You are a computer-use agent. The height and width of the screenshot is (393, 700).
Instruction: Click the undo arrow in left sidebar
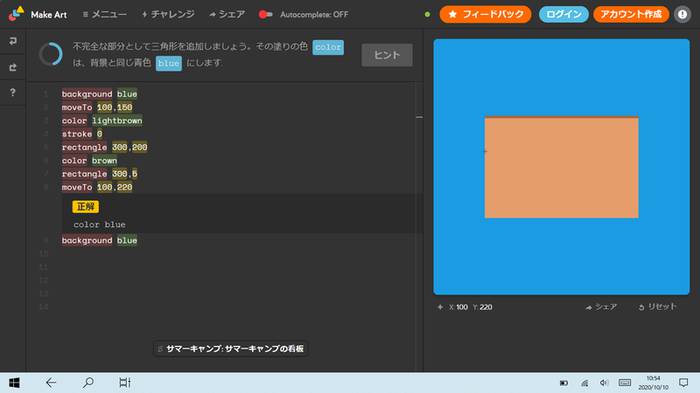pyautogui.click(x=13, y=41)
